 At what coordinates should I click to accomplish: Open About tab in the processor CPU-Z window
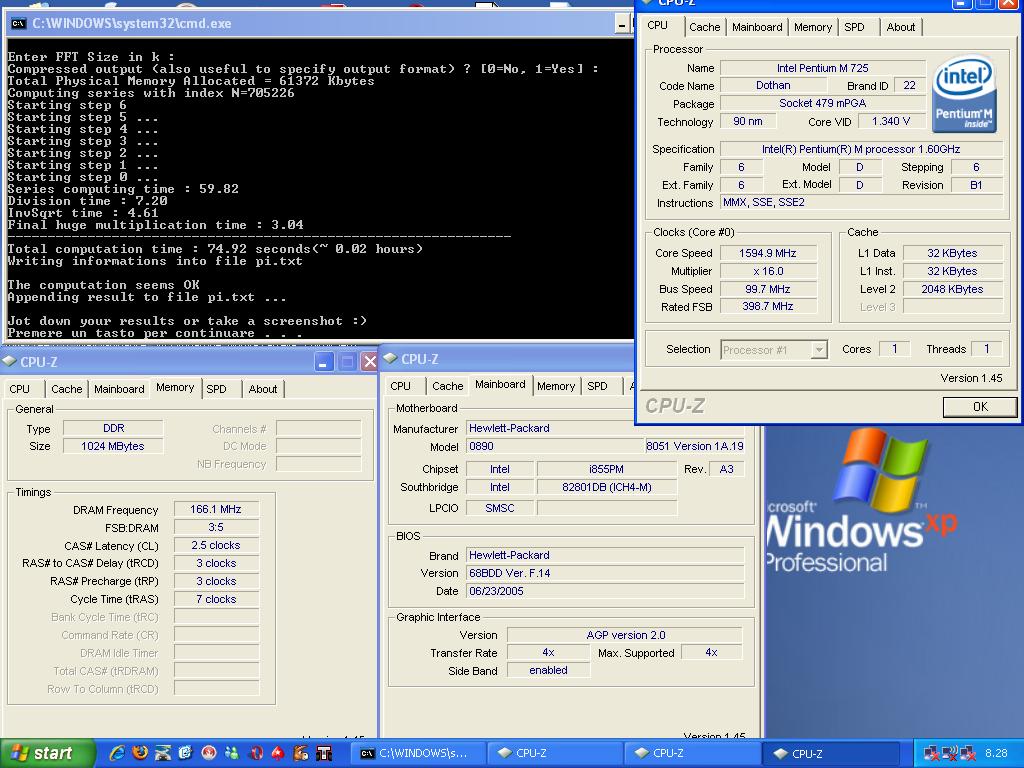pos(901,27)
